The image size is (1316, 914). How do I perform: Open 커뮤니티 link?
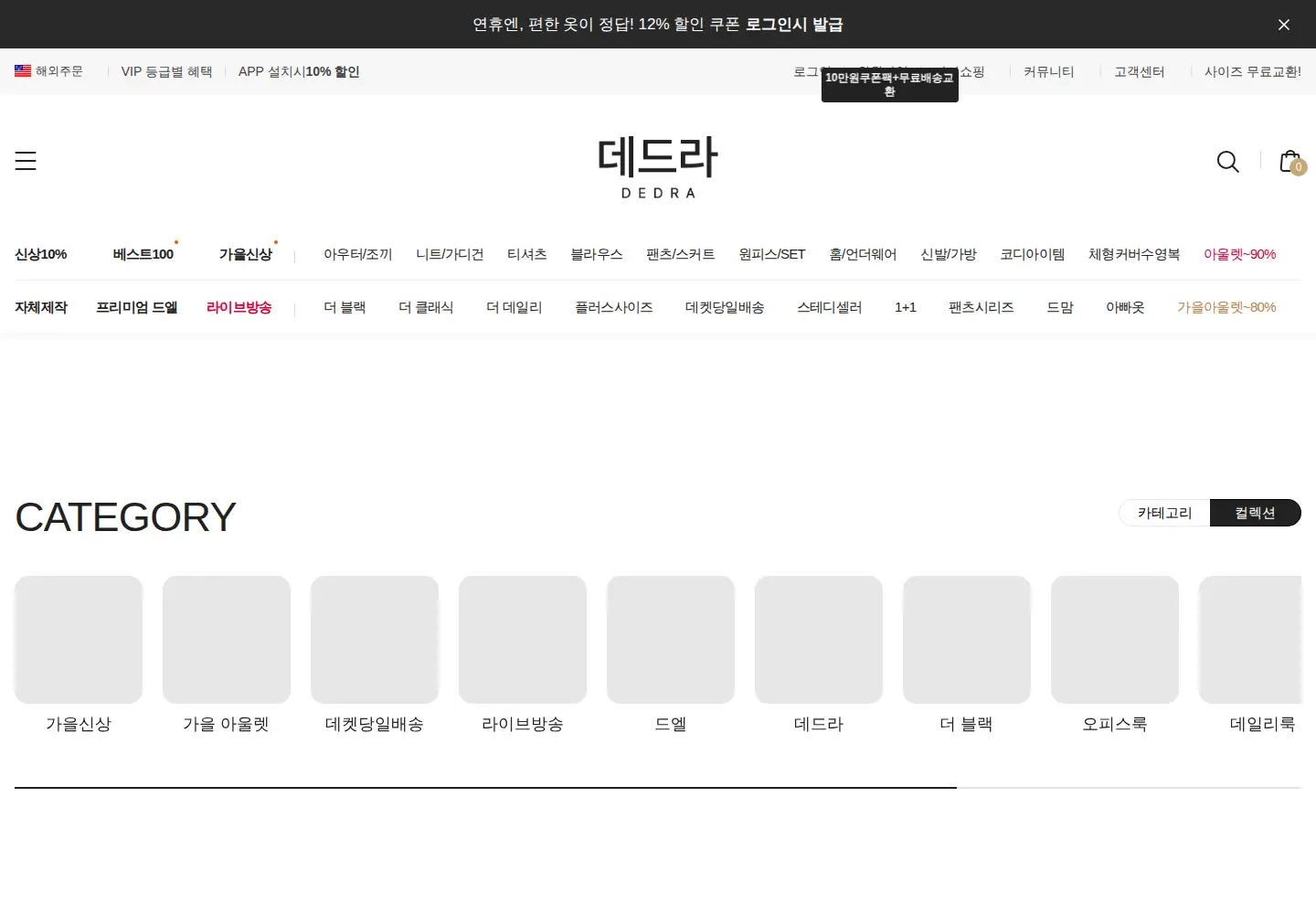1048,71
